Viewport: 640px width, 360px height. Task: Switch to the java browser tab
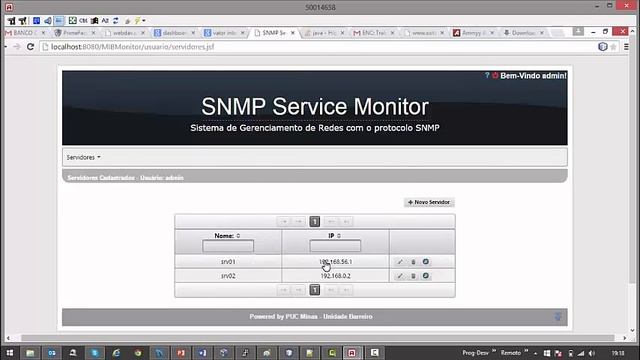point(324,33)
